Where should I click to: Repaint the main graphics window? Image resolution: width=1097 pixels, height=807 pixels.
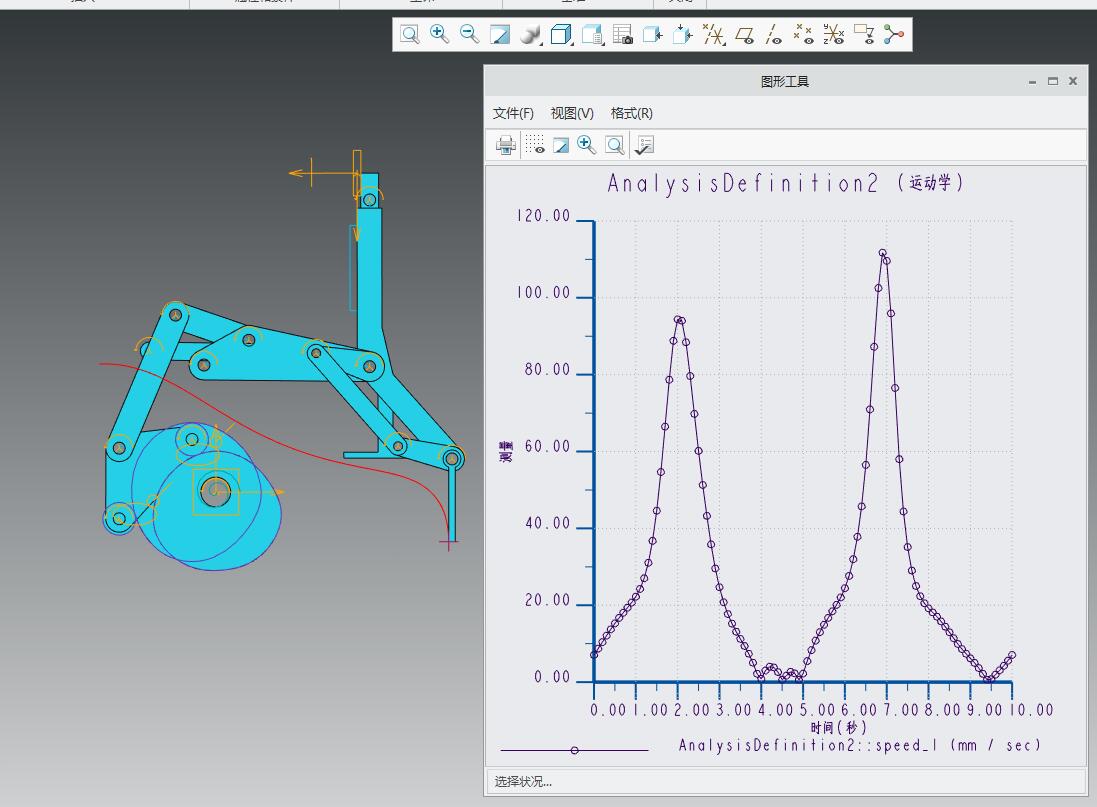coord(500,34)
